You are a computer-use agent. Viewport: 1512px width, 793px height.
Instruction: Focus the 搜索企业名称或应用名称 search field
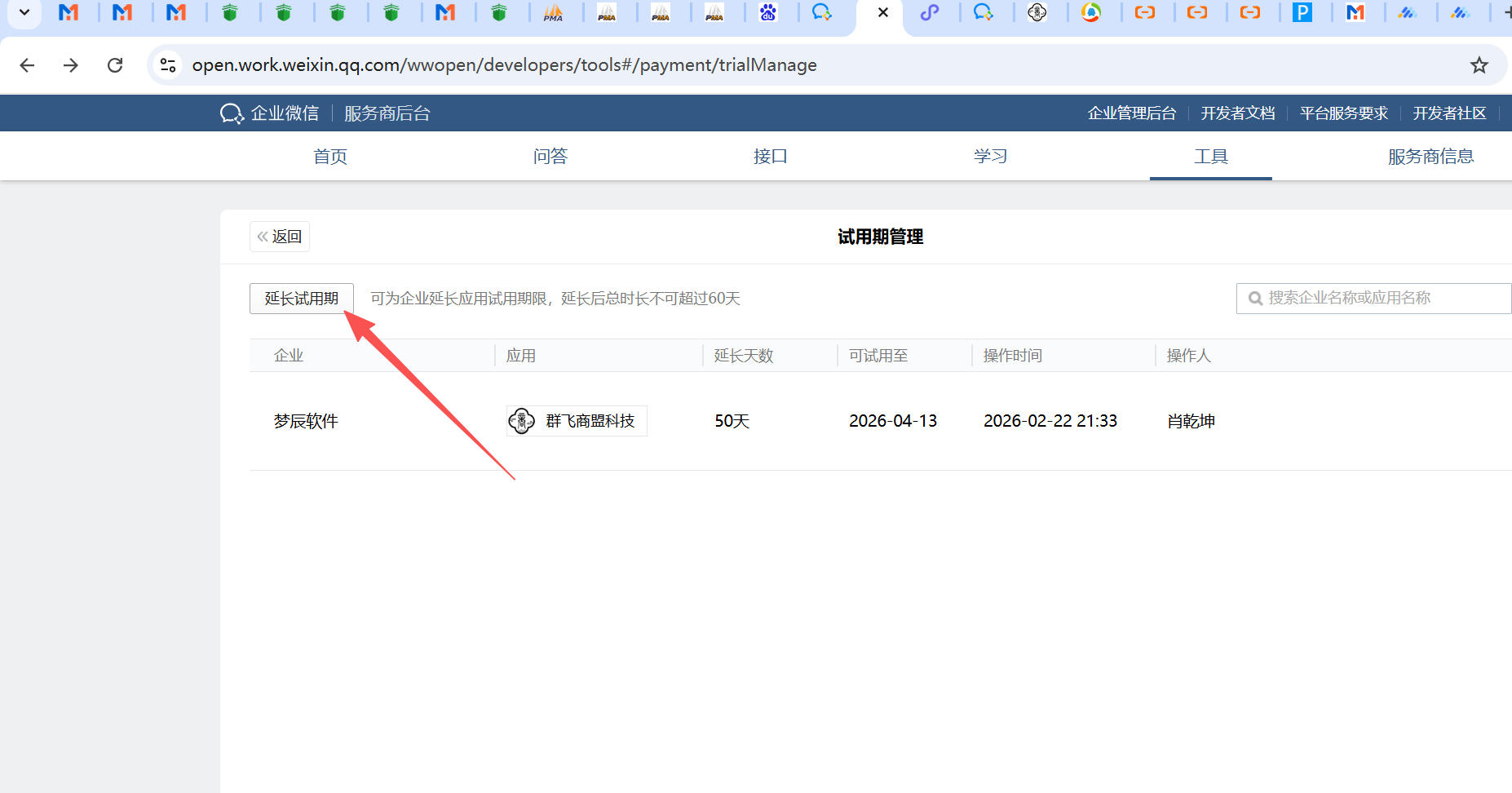1378,299
